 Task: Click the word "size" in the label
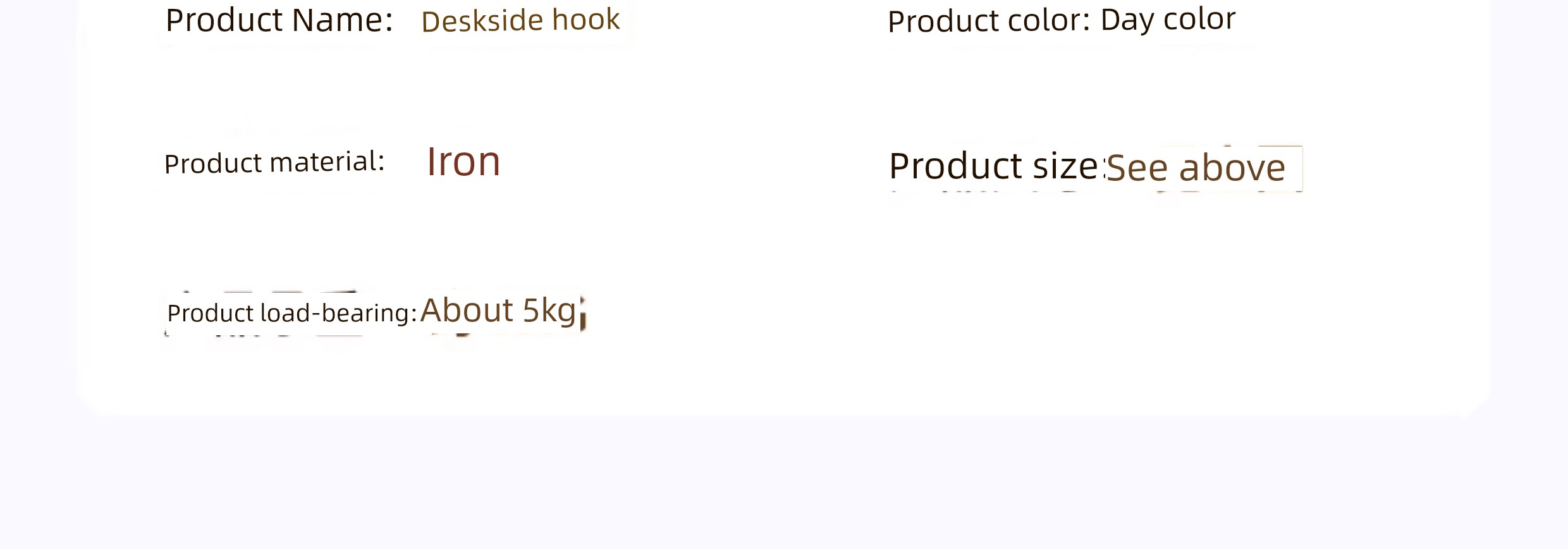coord(1065,166)
